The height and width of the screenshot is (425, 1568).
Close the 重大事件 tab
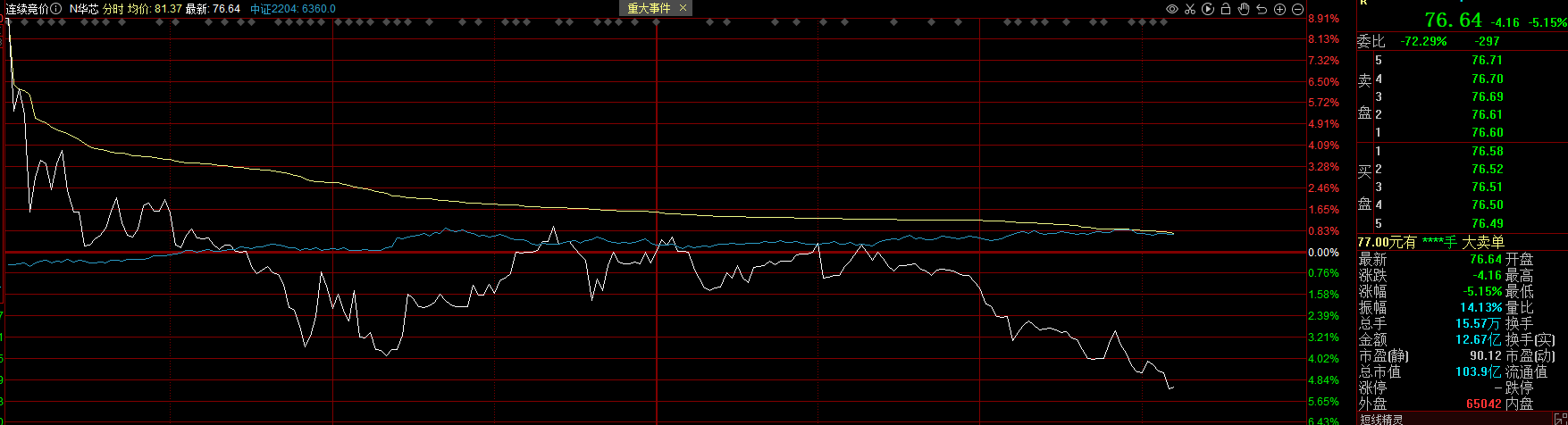click(x=683, y=8)
